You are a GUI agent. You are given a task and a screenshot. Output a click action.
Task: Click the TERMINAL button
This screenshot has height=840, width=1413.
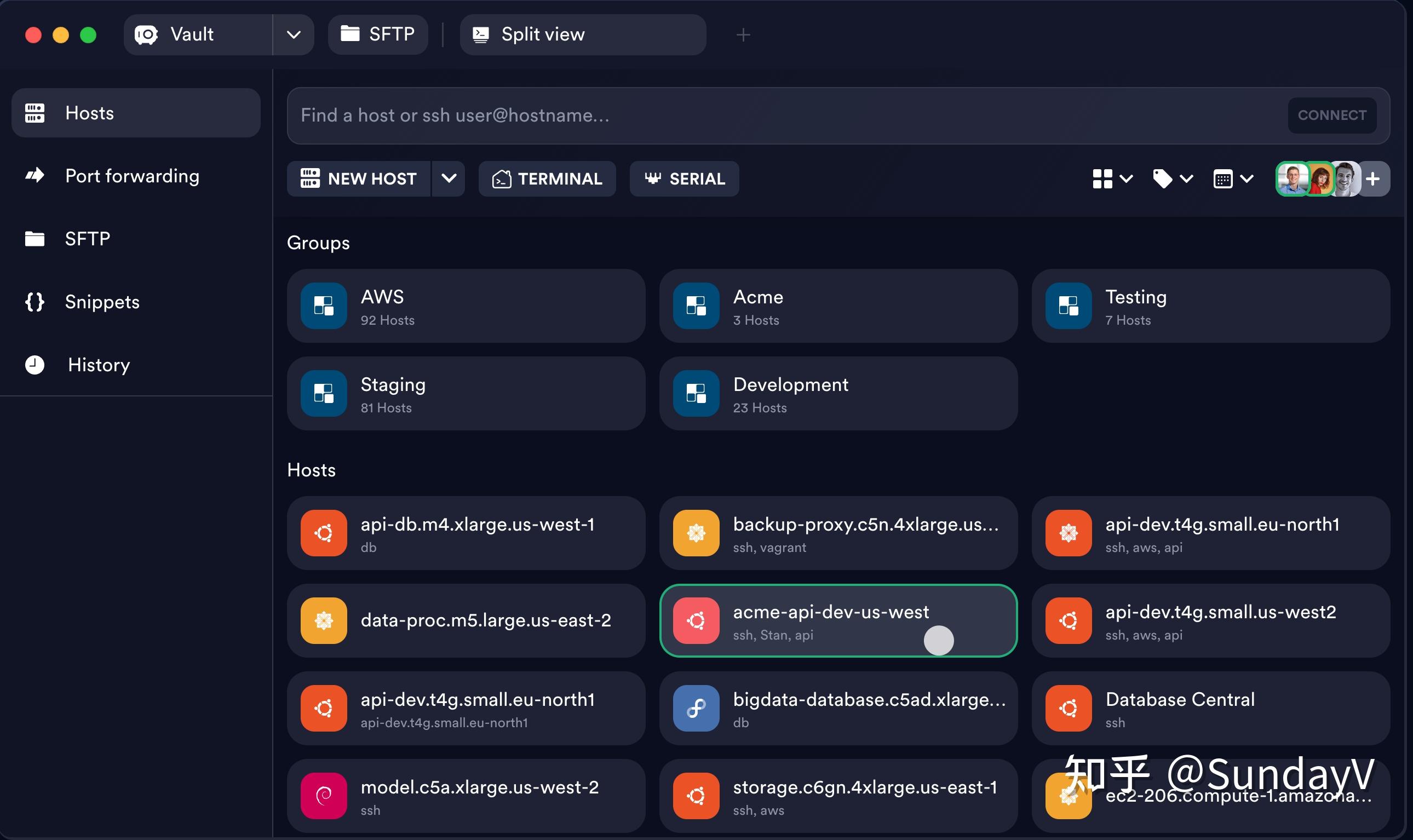click(547, 179)
